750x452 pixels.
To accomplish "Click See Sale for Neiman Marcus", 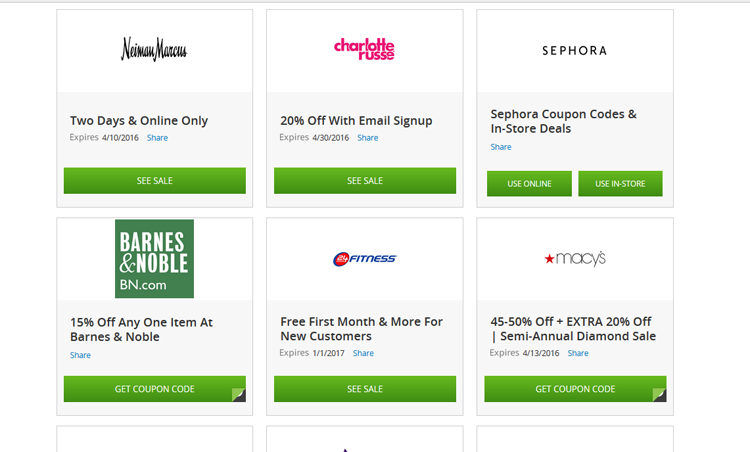I will tap(154, 180).
